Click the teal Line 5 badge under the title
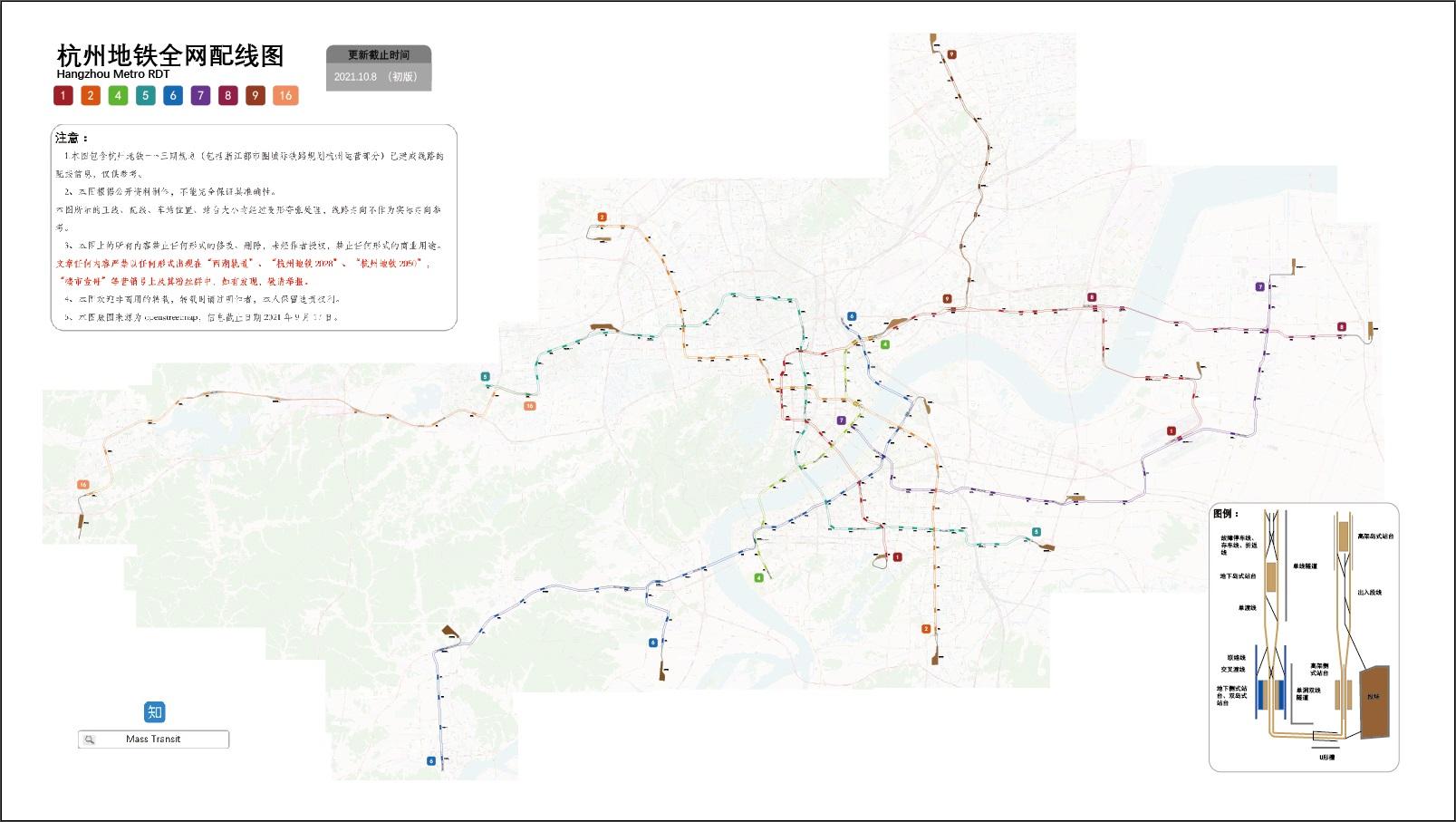1456x822 pixels. tap(145, 95)
